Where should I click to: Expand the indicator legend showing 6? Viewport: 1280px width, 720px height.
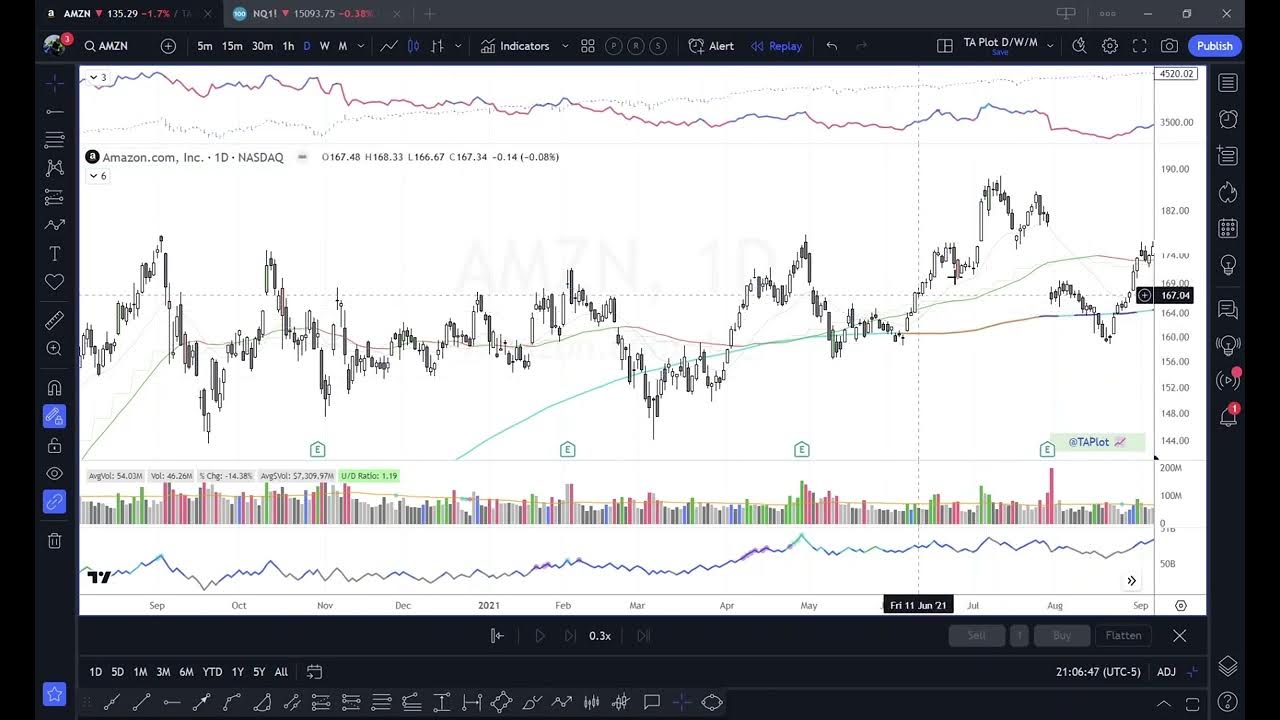click(x=98, y=176)
